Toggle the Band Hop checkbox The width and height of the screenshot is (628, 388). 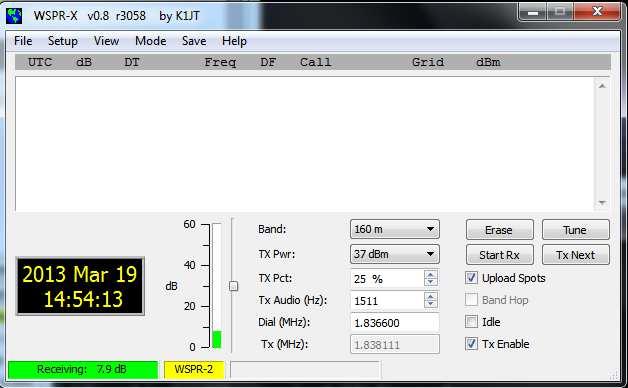[x=471, y=300]
